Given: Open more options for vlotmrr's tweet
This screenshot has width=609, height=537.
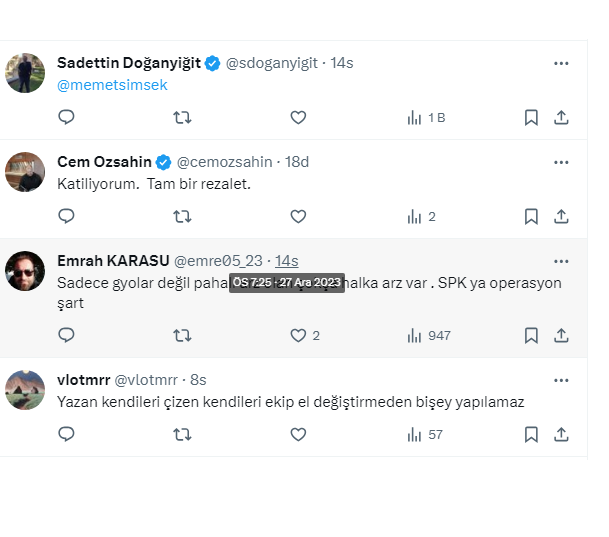Looking at the screenshot, I should coord(561,380).
